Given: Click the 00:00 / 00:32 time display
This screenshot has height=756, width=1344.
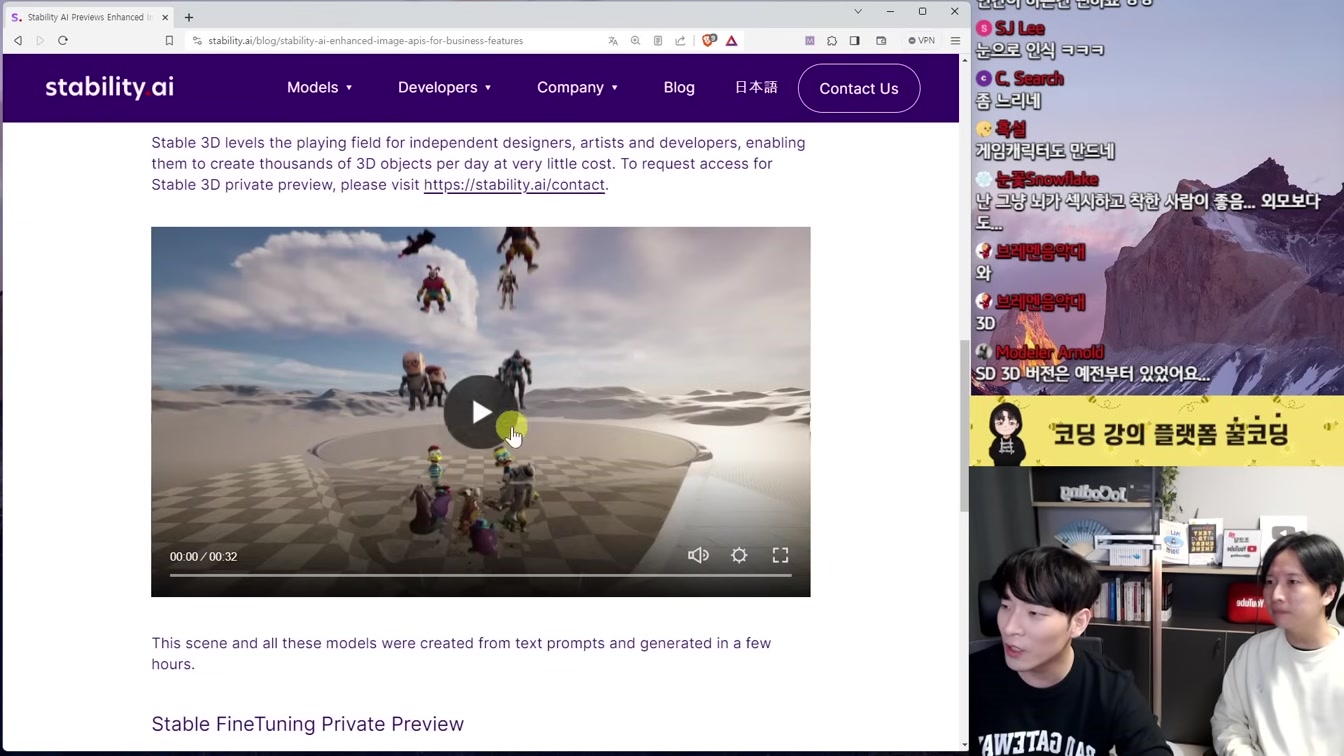Looking at the screenshot, I should click(203, 557).
